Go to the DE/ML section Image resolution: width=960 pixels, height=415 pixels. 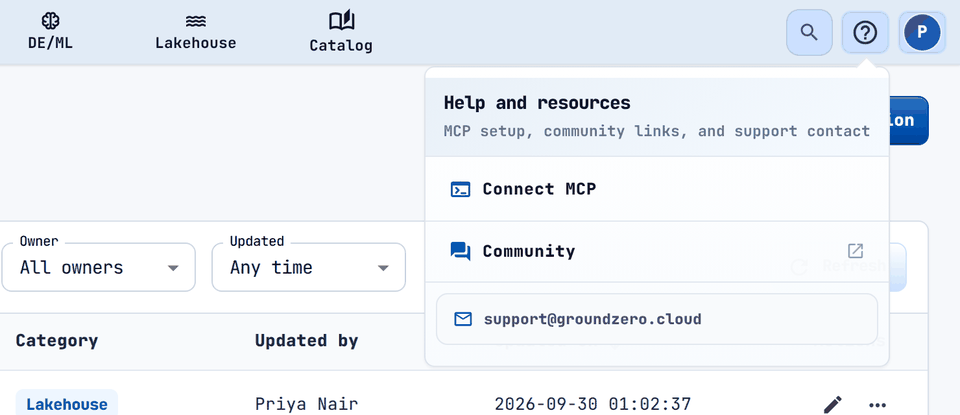pyautogui.click(x=50, y=32)
